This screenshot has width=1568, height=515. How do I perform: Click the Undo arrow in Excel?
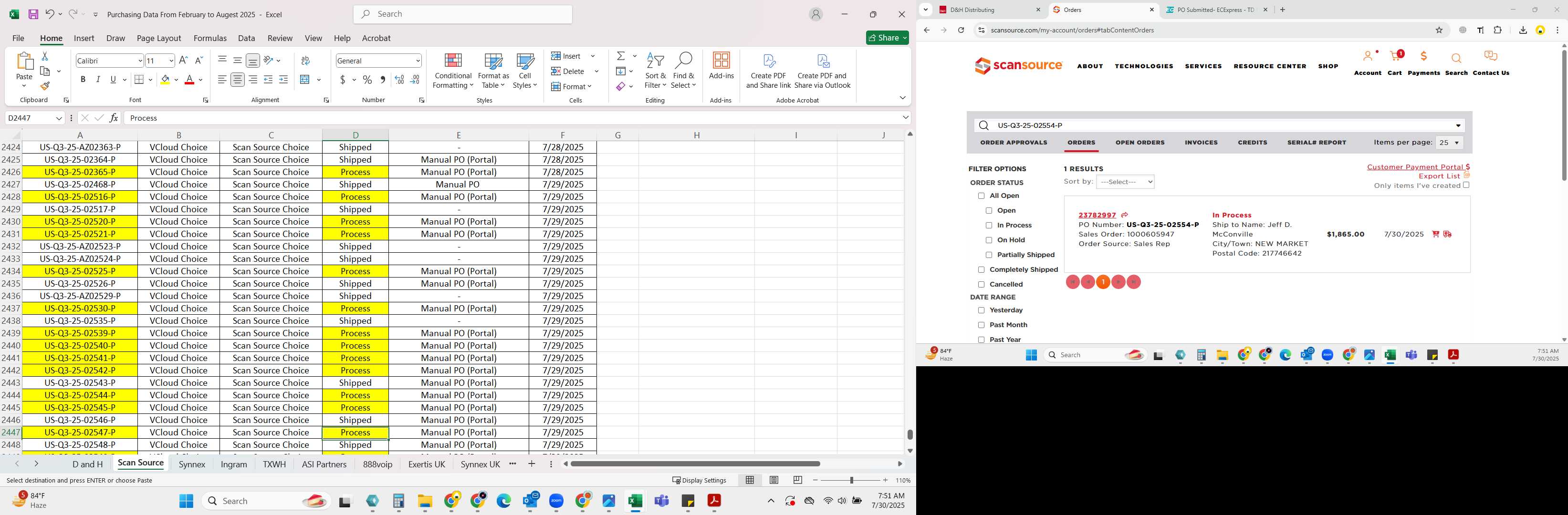pyautogui.click(x=50, y=14)
